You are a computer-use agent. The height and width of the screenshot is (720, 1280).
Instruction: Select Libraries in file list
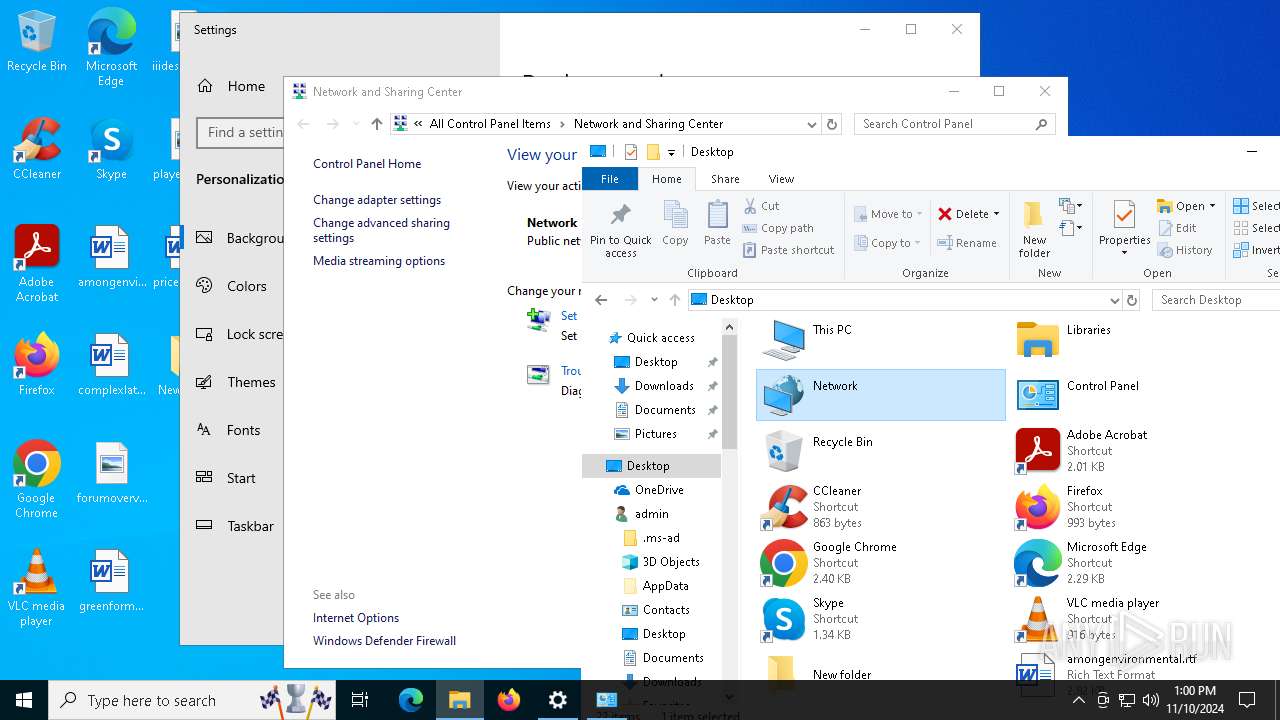tap(1136, 339)
